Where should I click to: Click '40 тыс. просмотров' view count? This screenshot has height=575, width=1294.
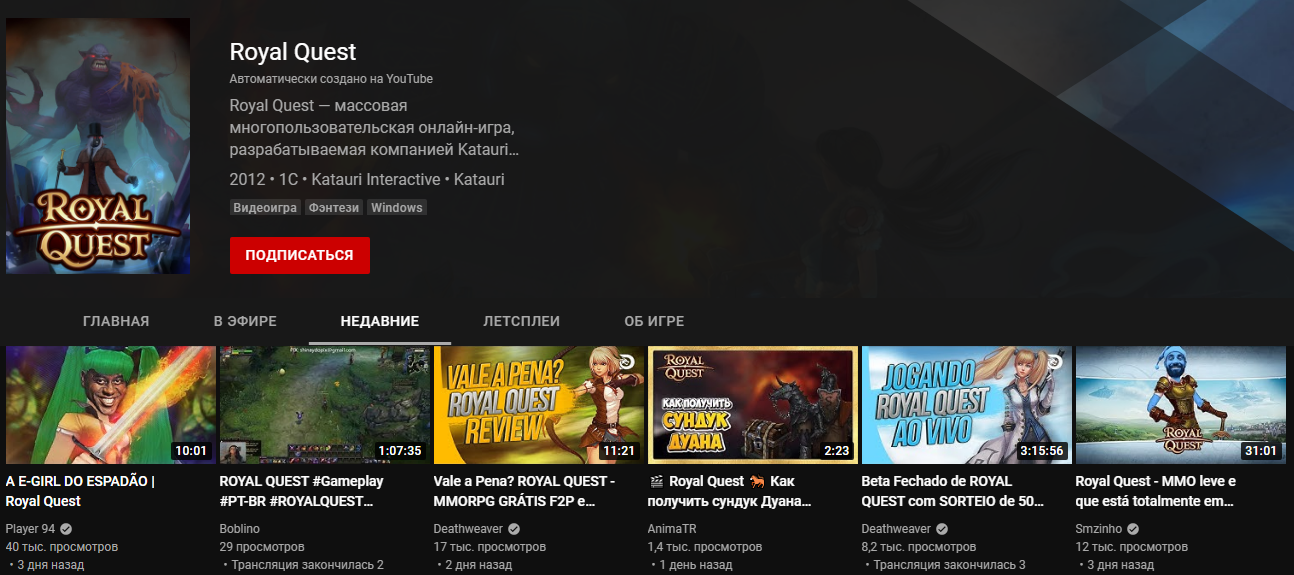coord(62,547)
